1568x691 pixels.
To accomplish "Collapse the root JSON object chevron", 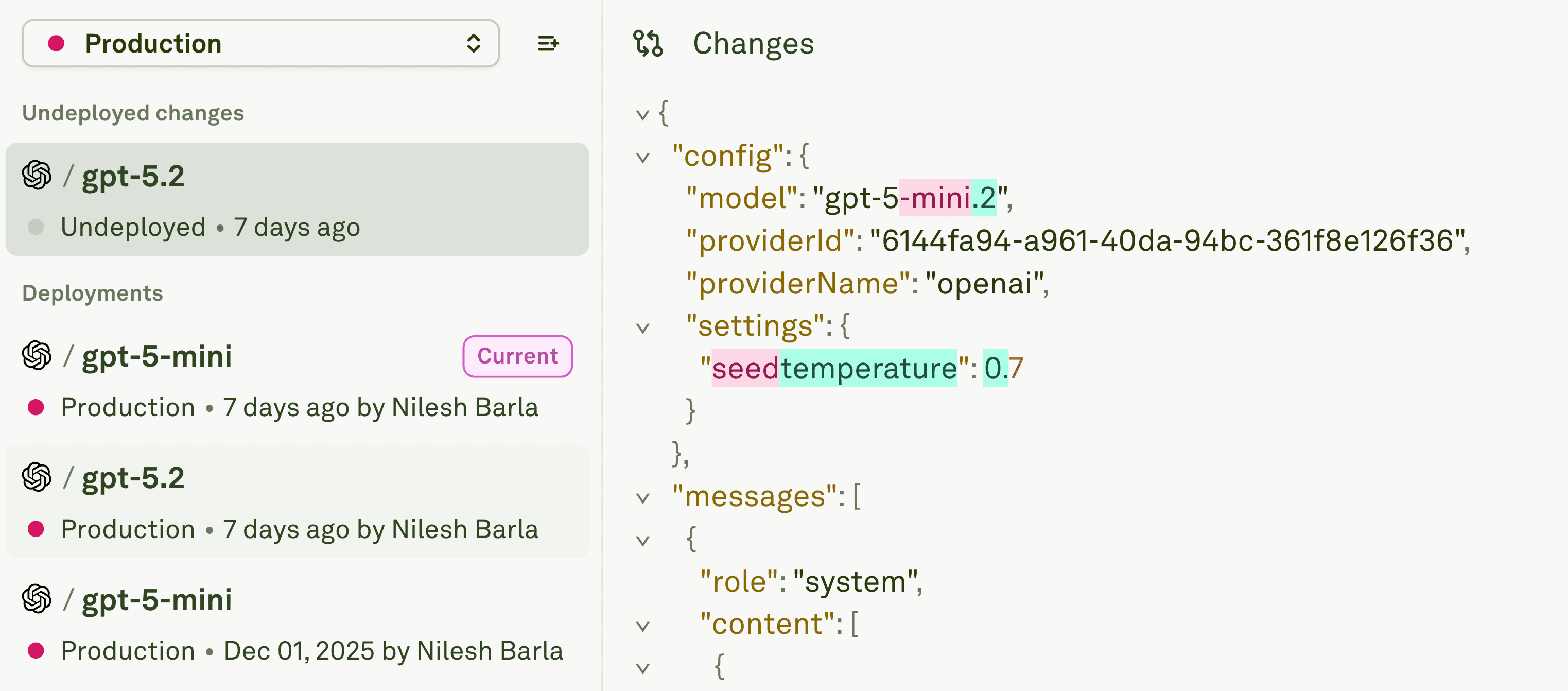I will tap(643, 114).
